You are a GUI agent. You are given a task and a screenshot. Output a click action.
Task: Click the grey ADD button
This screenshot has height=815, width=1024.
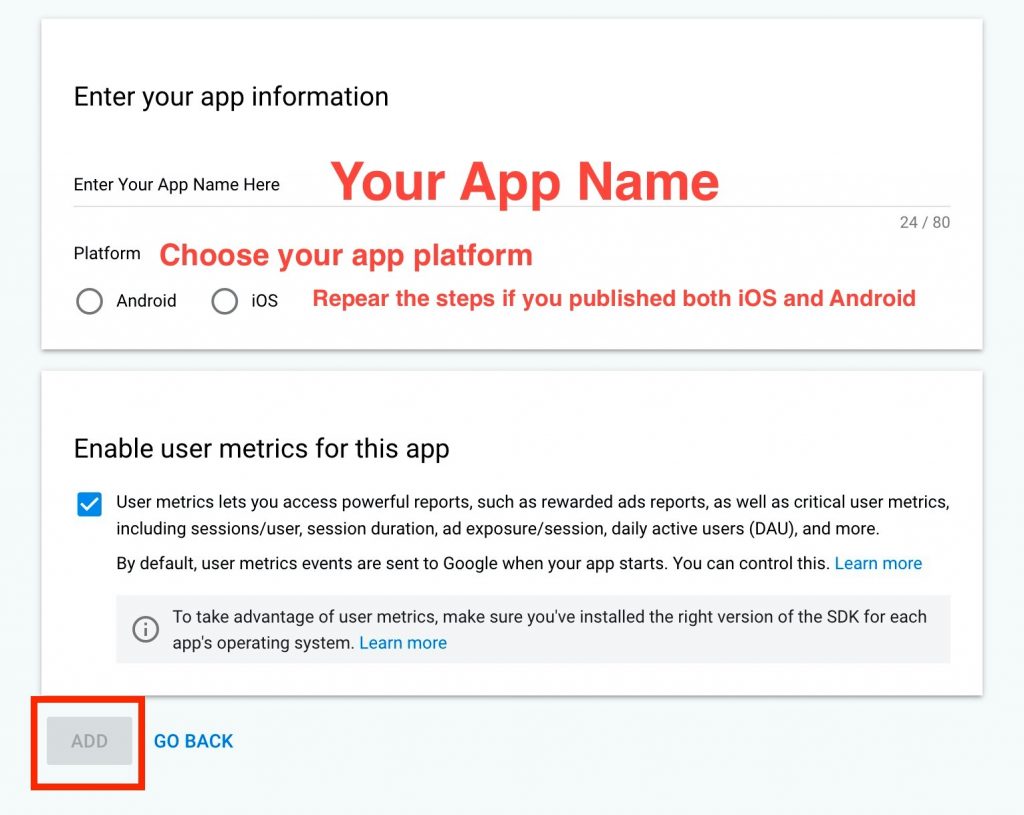[x=89, y=741]
